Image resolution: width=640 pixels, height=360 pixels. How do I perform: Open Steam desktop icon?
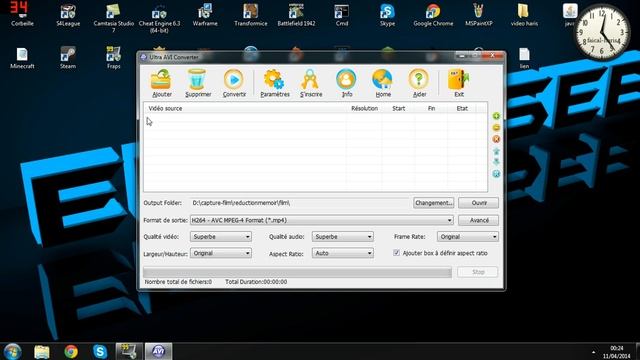pyautogui.click(x=68, y=58)
